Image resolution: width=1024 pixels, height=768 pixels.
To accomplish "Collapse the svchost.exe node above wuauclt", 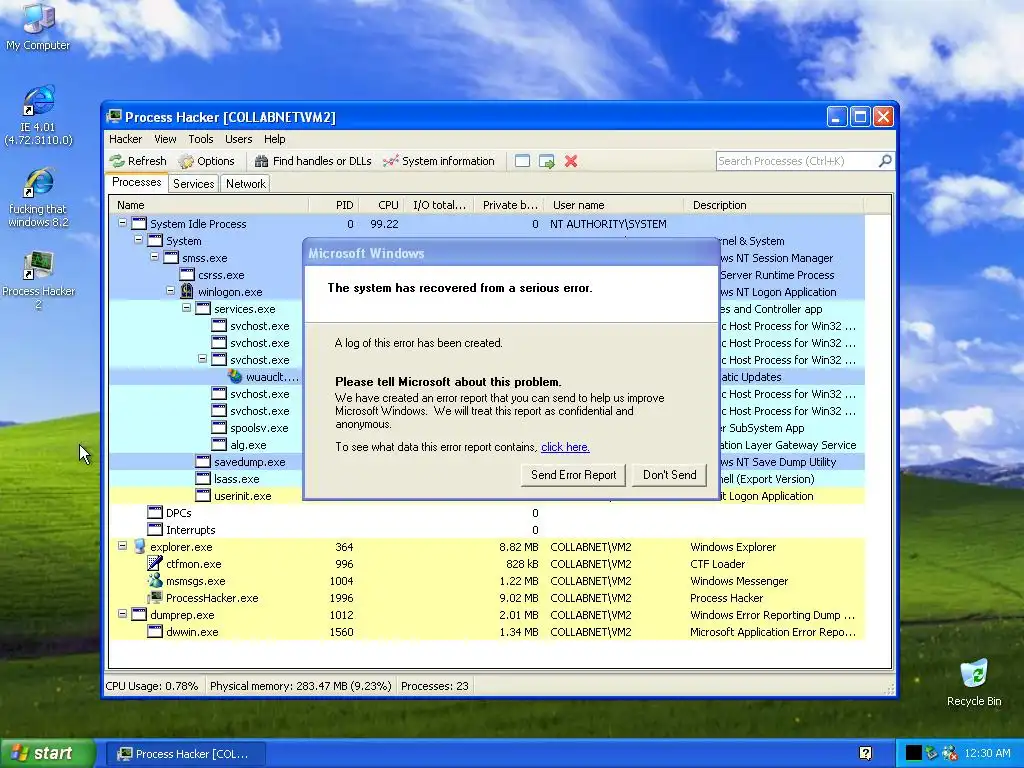I will click(202, 359).
